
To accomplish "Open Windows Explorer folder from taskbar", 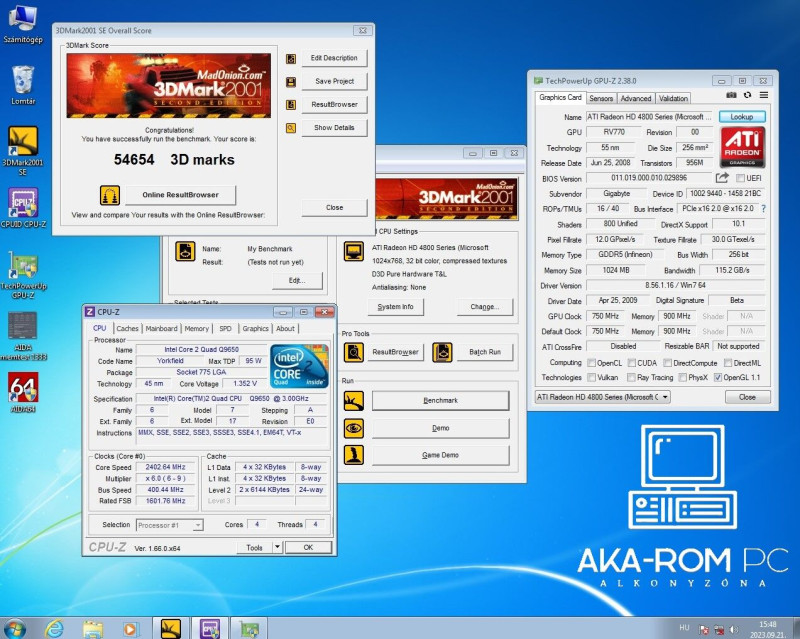I will point(92,629).
